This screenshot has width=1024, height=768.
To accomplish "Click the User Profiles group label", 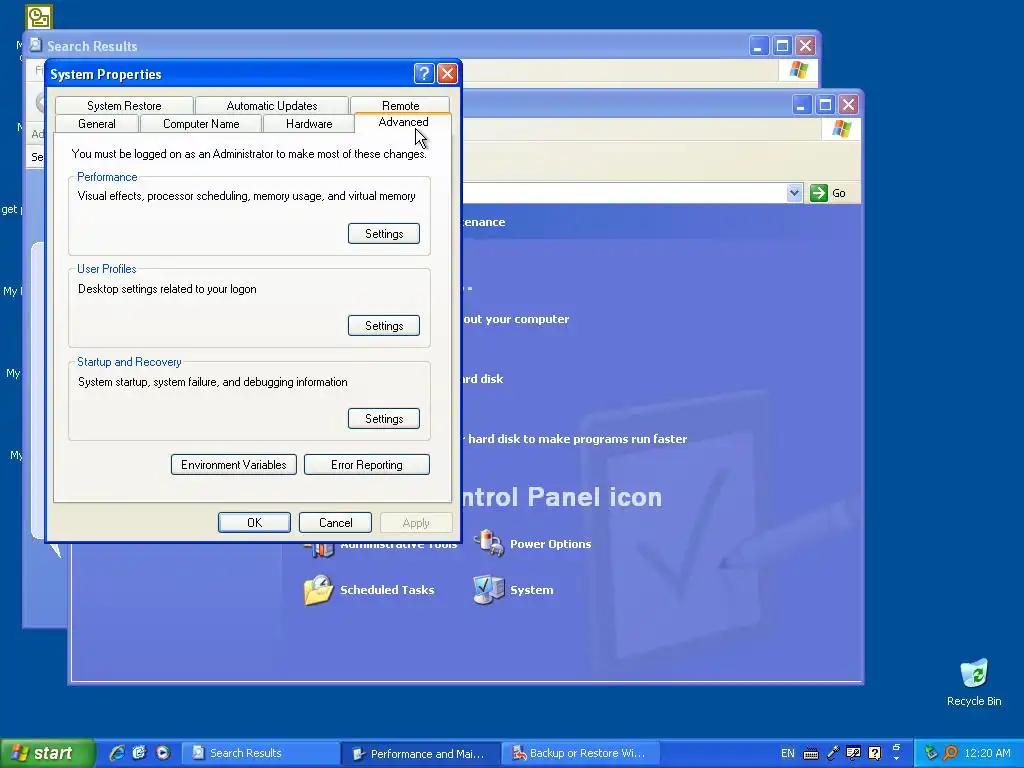I will click(106, 269).
